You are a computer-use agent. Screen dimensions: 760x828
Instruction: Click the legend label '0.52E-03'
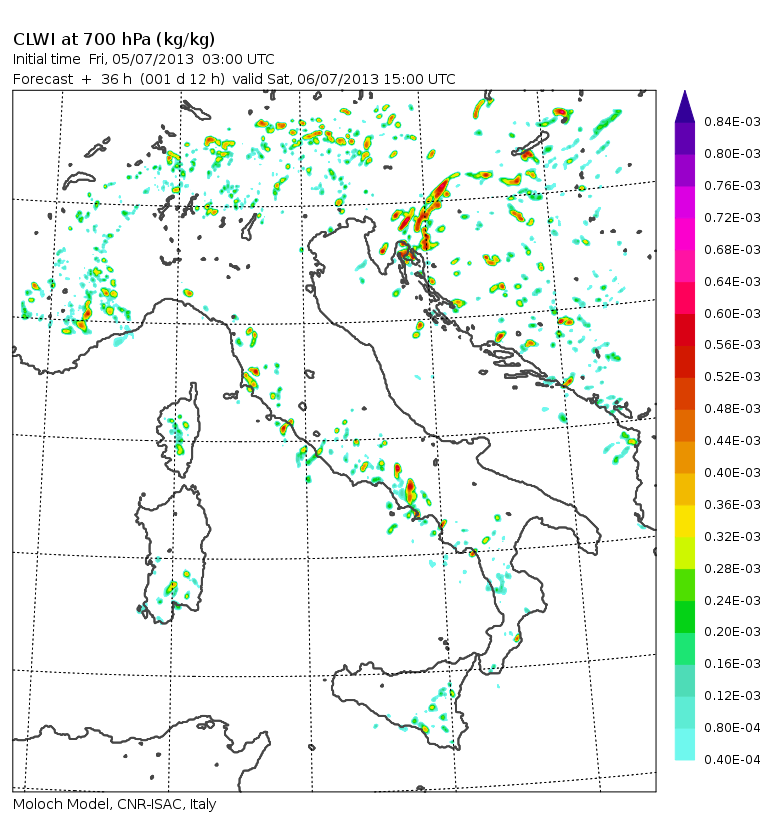pos(732,377)
